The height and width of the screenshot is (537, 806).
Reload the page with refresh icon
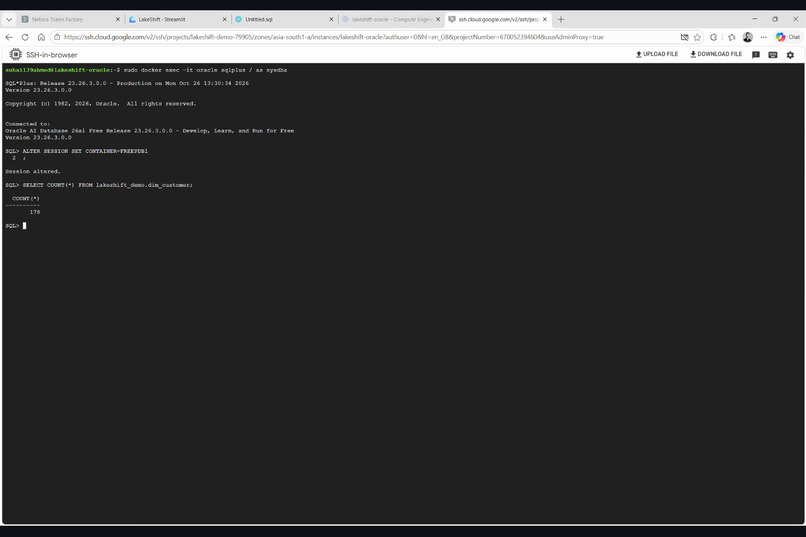[25, 37]
